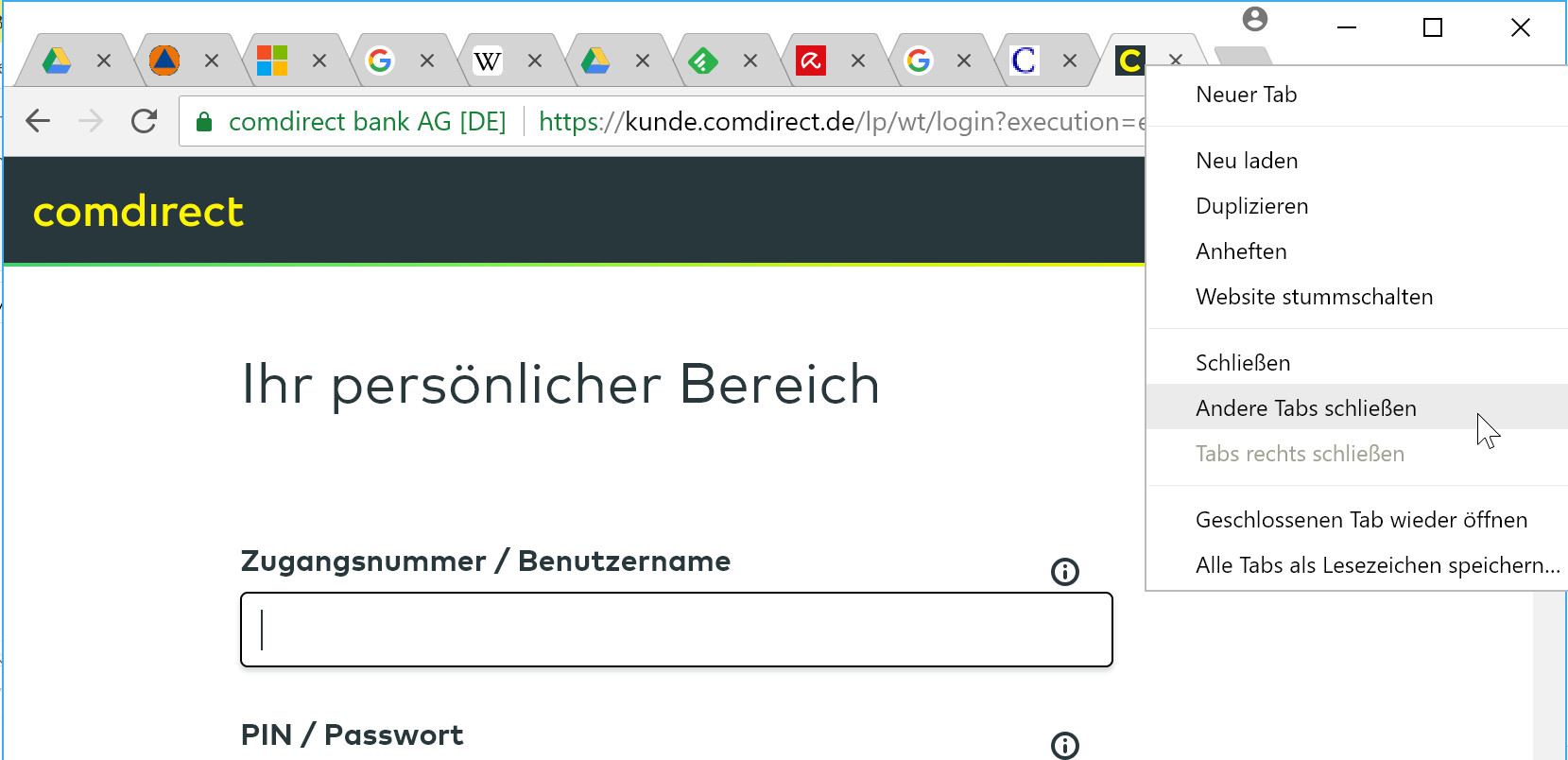
Task: Click the 'Ihr persönlicher Bereich' heading
Action: 560,385
